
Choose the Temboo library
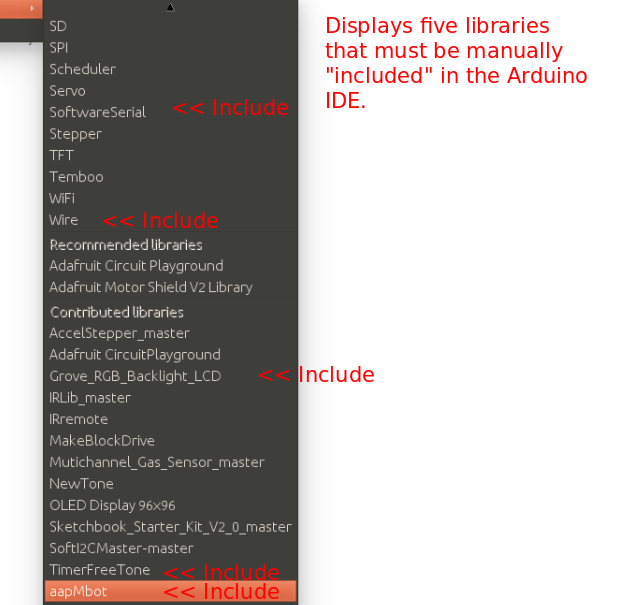point(76,177)
